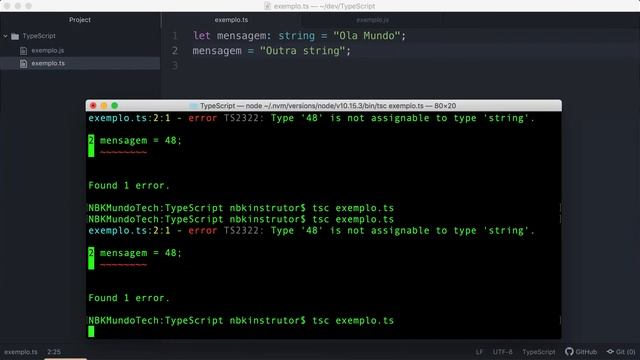
Task: Click the file icon in editor title bar
Action: click(x=267, y=6)
